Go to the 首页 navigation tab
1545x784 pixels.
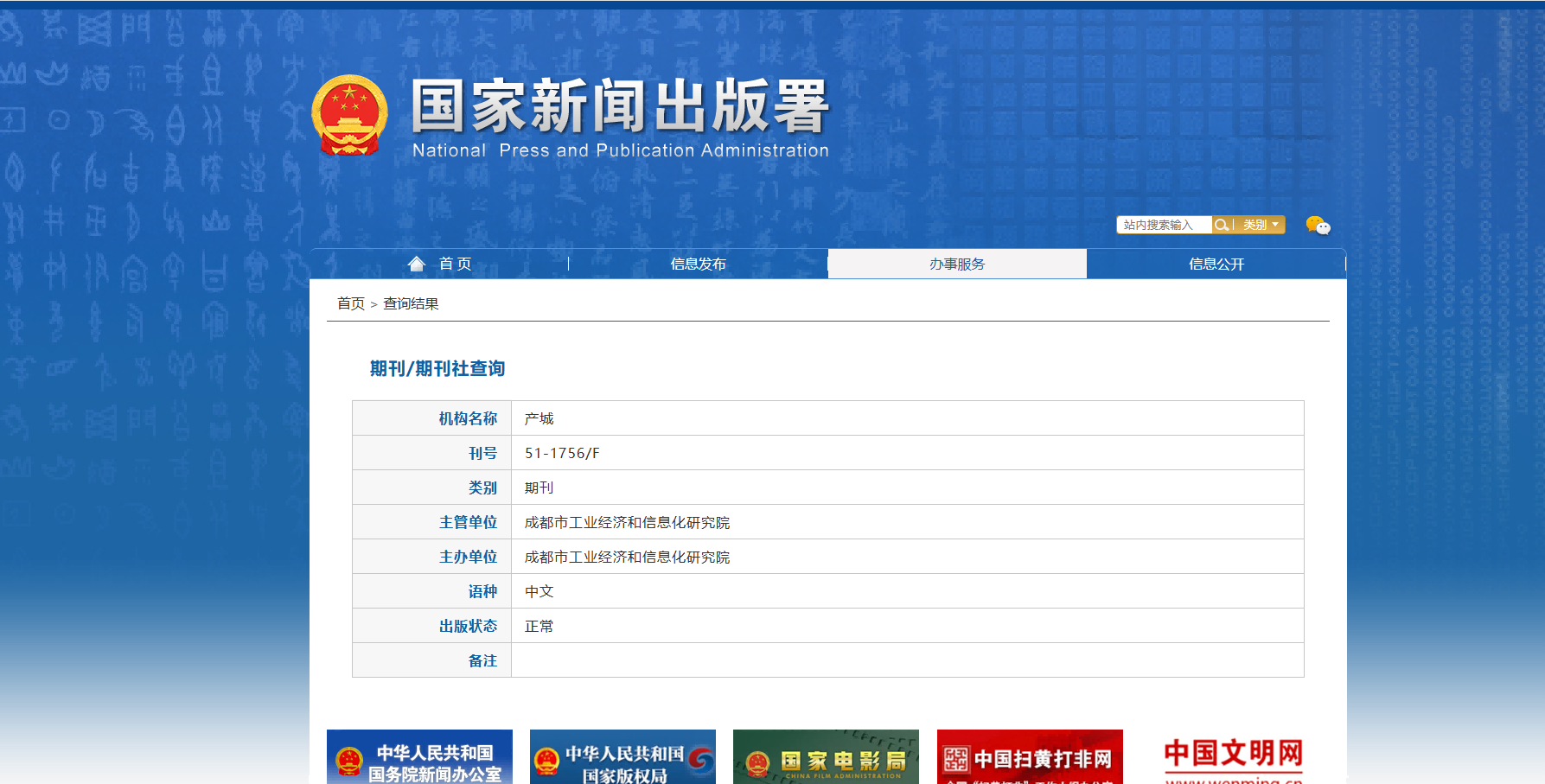[439, 264]
